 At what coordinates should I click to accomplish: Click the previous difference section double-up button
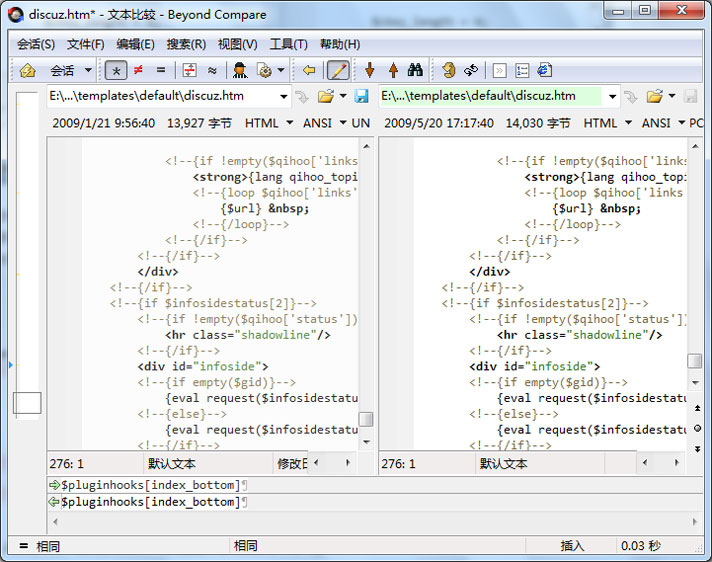pos(697,408)
